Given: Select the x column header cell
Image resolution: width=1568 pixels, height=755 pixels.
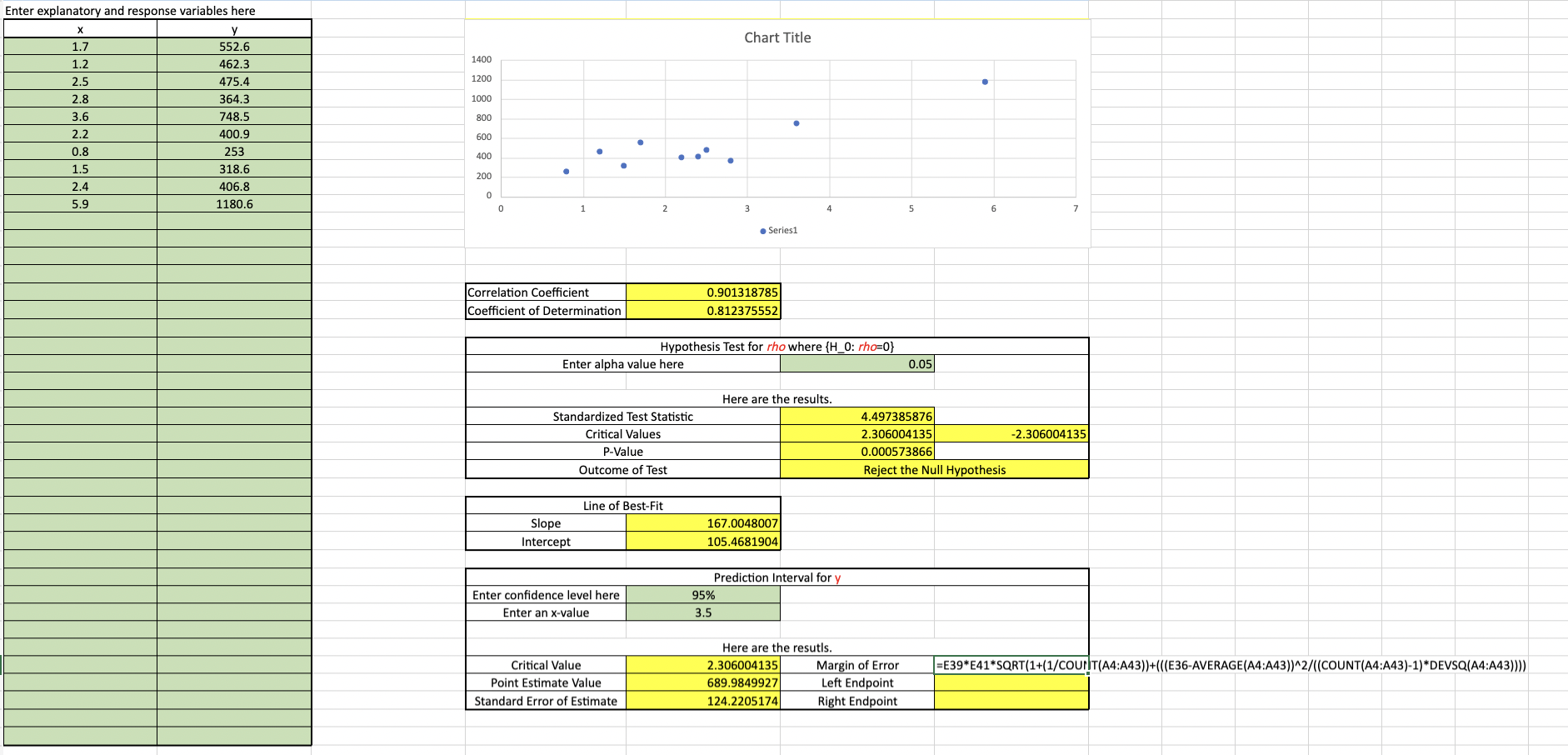Looking at the screenshot, I should pos(80,29).
